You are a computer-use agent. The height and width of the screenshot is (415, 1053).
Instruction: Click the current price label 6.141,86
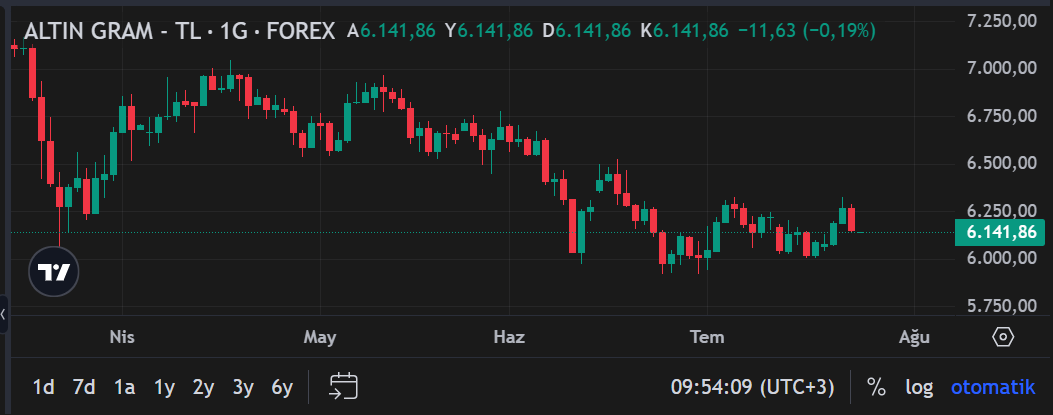pyautogui.click(x=1001, y=232)
